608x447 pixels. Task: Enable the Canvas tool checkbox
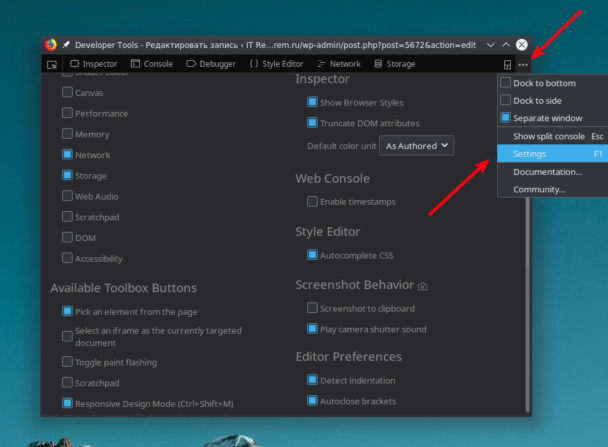click(x=67, y=92)
